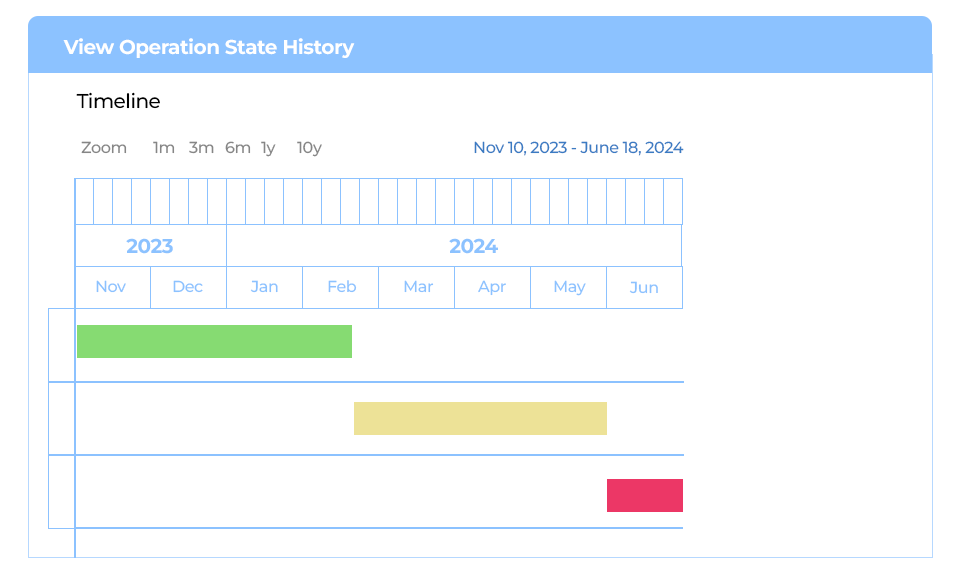Go to Jun on the timeline
Screen dimensions: 960x568
pyautogui.click(x=644, y=287)
